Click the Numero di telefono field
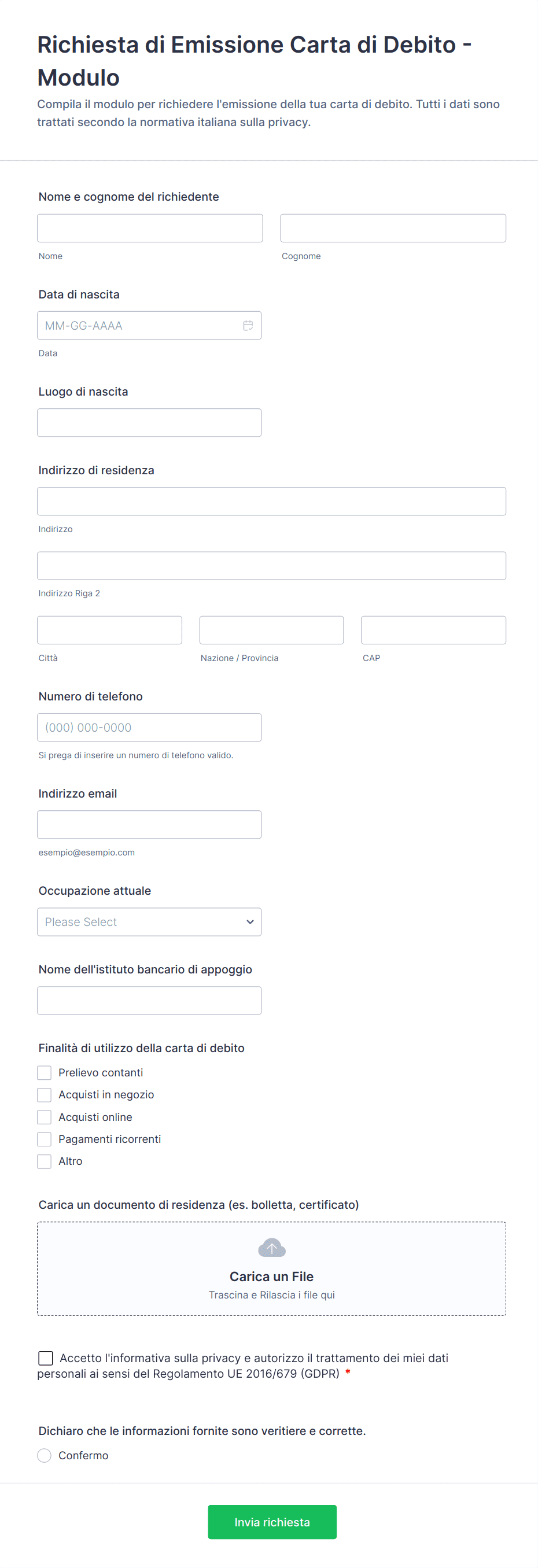 tap(149, 728)
